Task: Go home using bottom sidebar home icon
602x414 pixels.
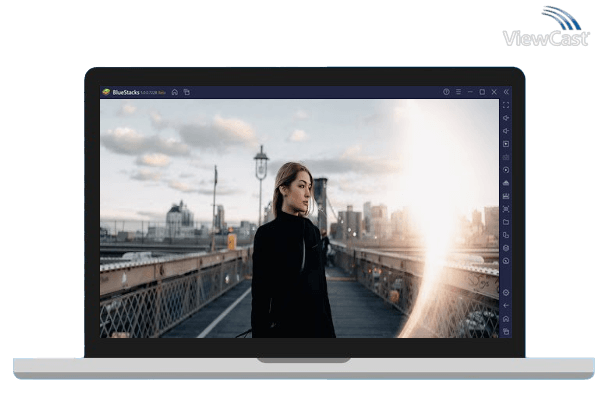Action: [506, 319]
